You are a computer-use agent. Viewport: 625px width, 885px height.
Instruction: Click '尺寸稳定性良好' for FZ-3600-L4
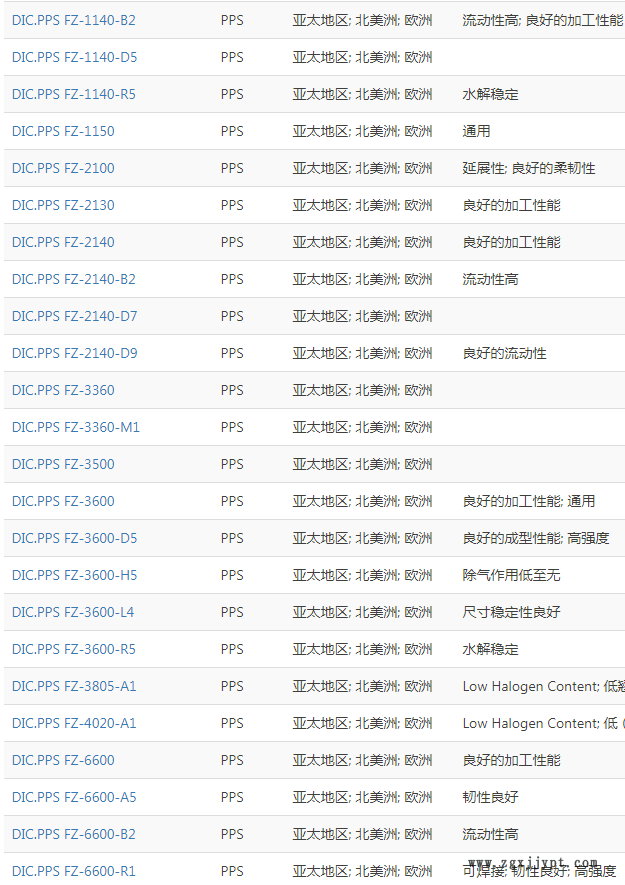[512, 612]
